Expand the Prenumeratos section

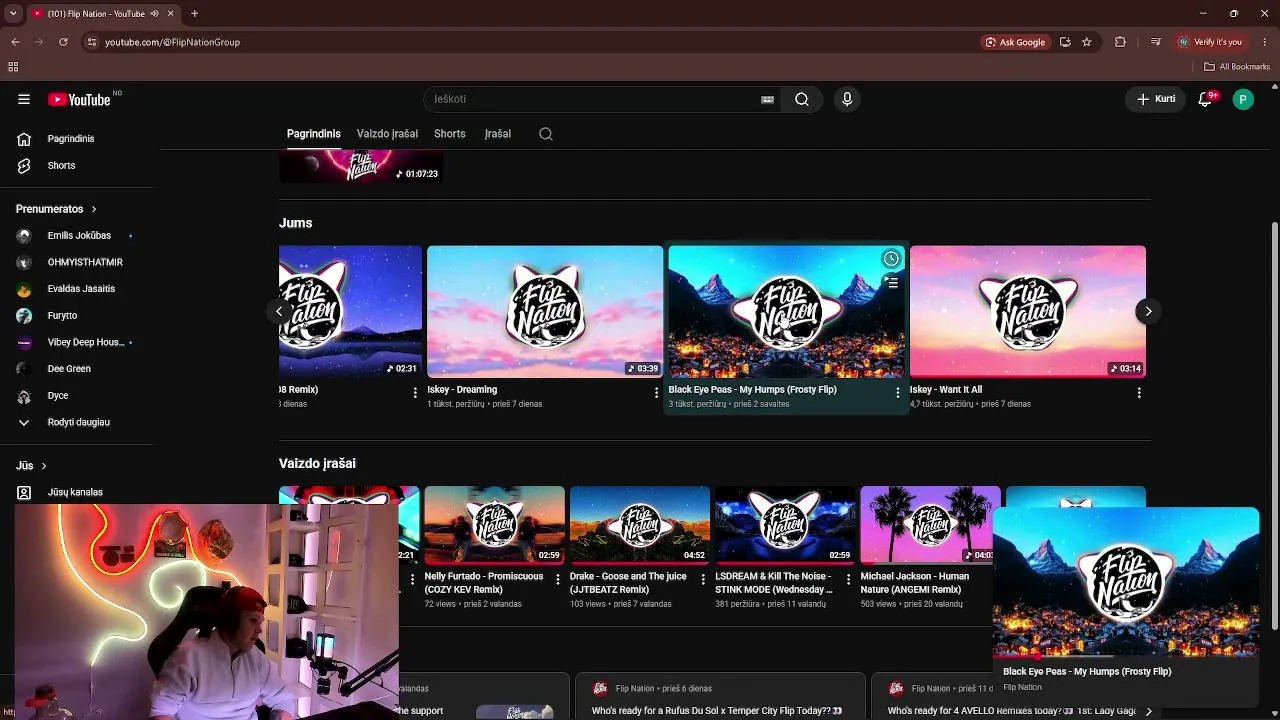point(56,209)
